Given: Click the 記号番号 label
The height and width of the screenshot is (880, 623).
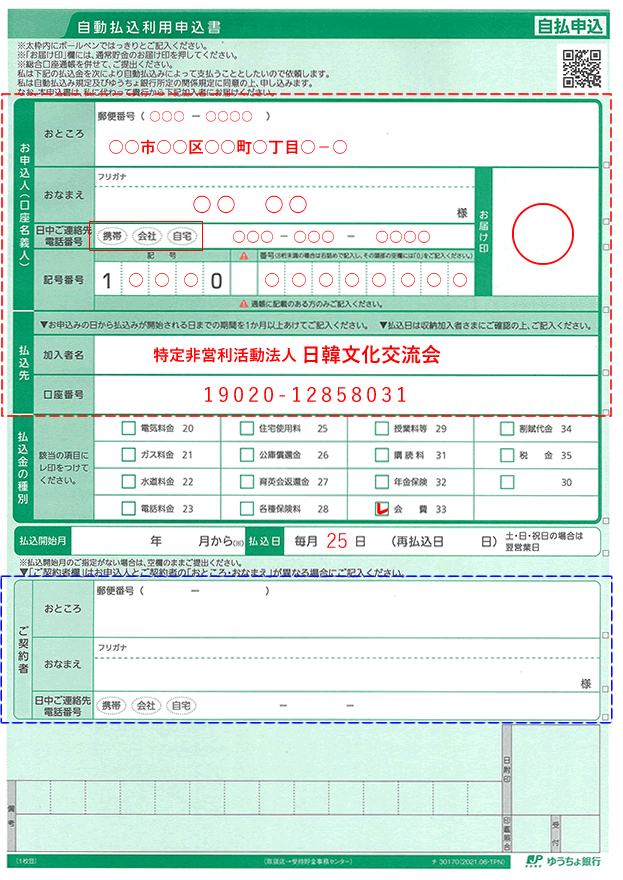Looking at the screenshot, I should coord(64,279).
